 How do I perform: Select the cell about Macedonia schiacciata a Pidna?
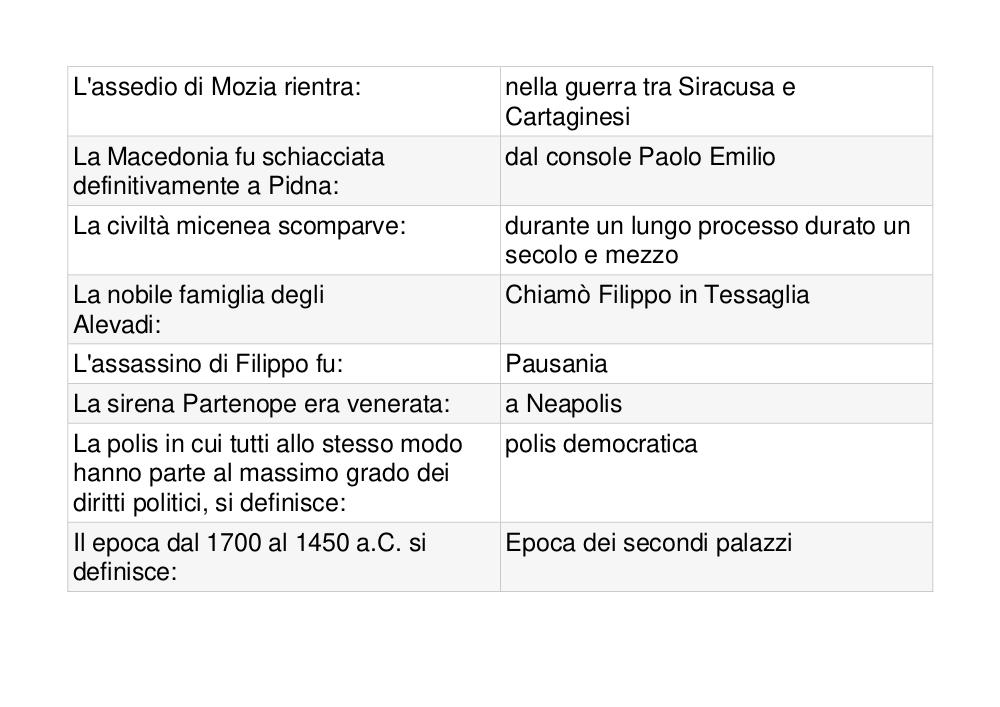coord(284,171)
